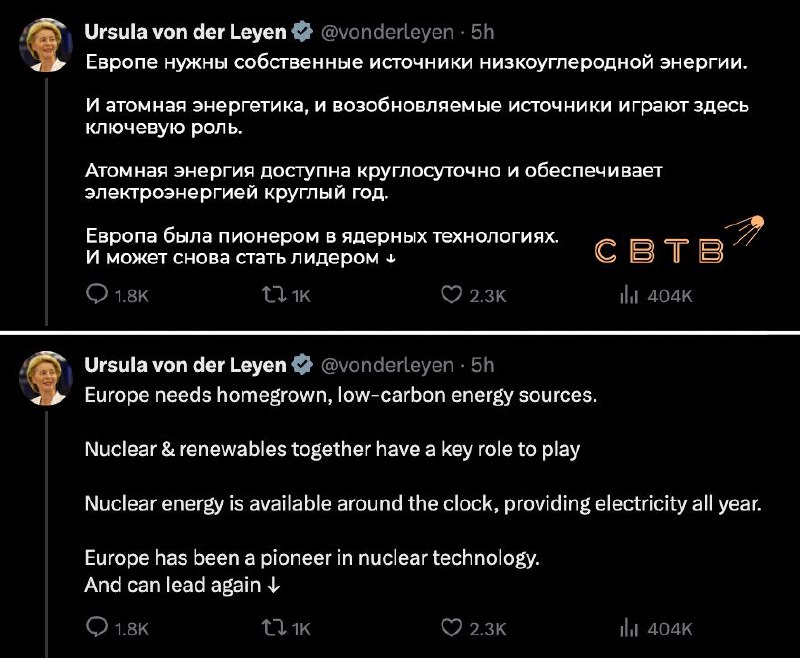Open the @vonderleyen handle in the top tweet

pos(387,33)
